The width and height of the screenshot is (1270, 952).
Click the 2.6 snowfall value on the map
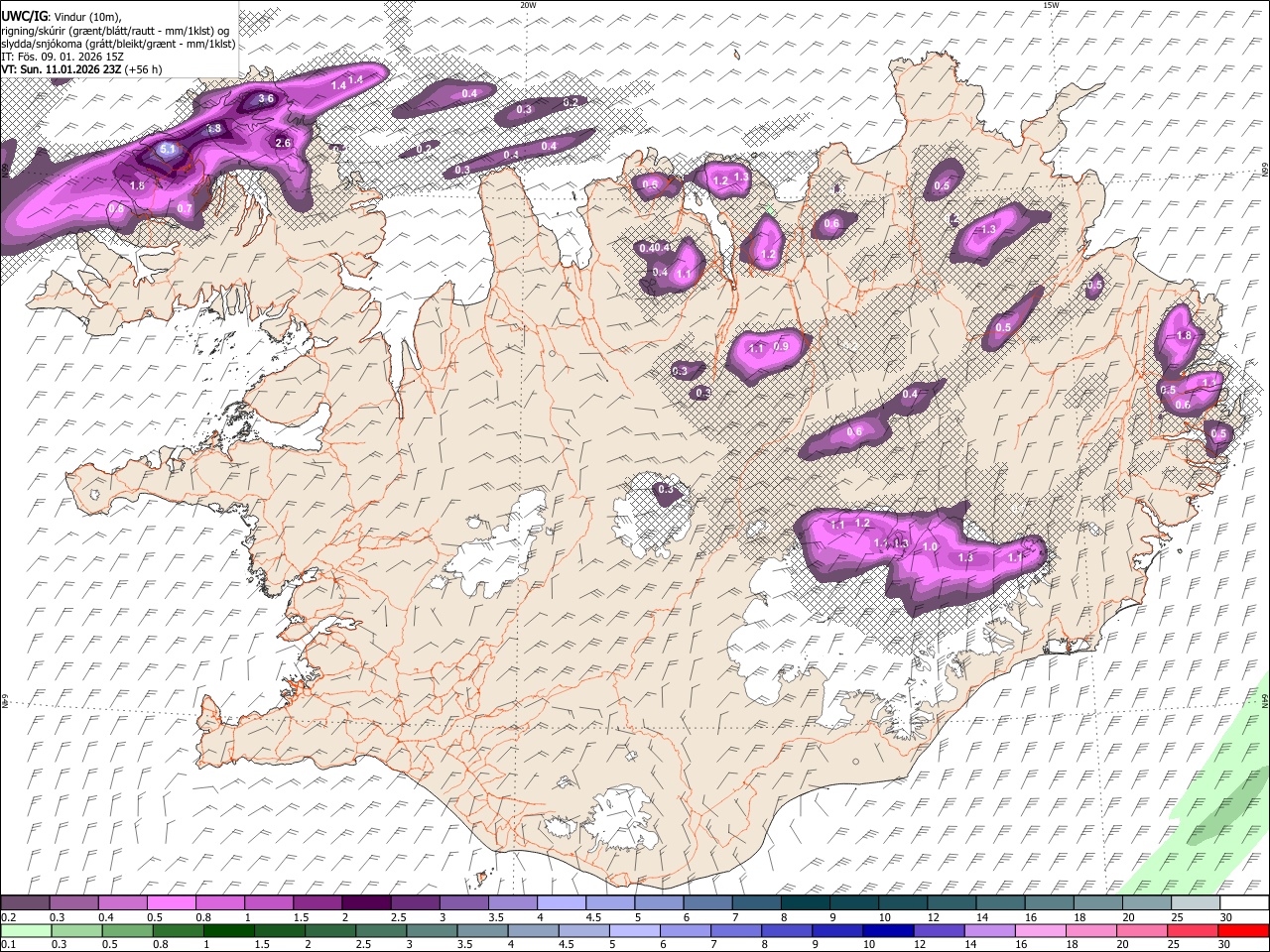pos(283,144)
